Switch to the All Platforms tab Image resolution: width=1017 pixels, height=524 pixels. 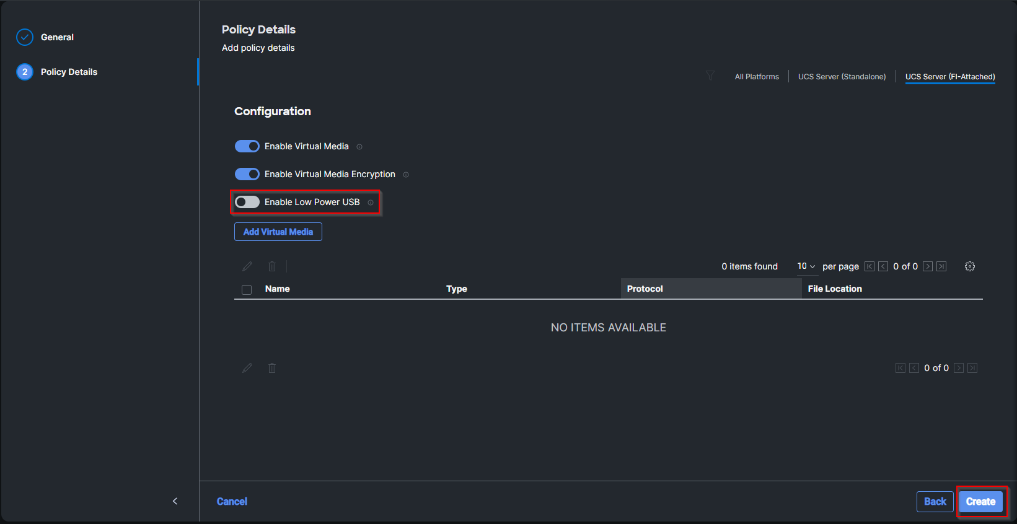pos(756,77)
